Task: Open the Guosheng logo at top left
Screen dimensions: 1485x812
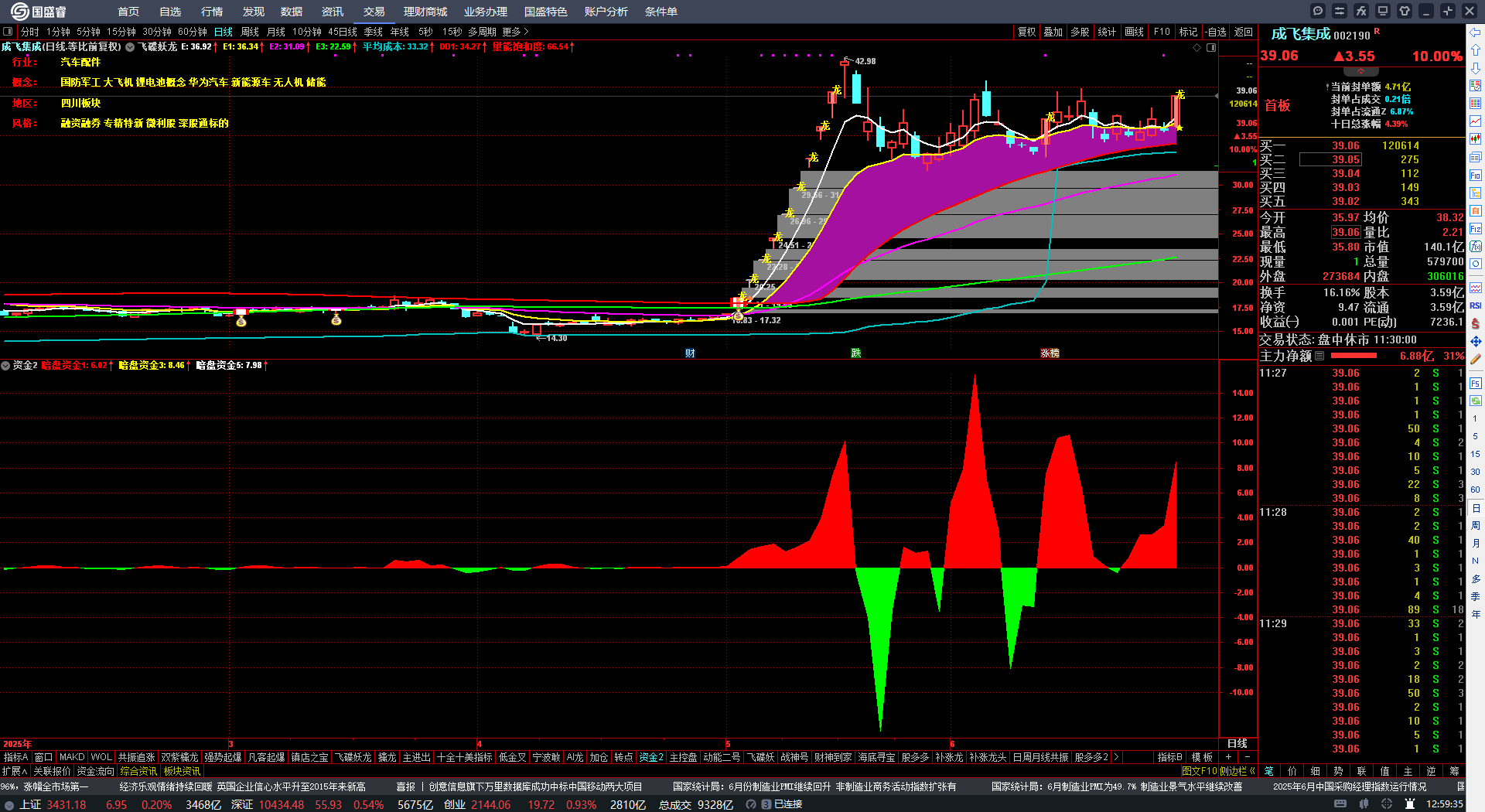Action: (x=38, y=11)
